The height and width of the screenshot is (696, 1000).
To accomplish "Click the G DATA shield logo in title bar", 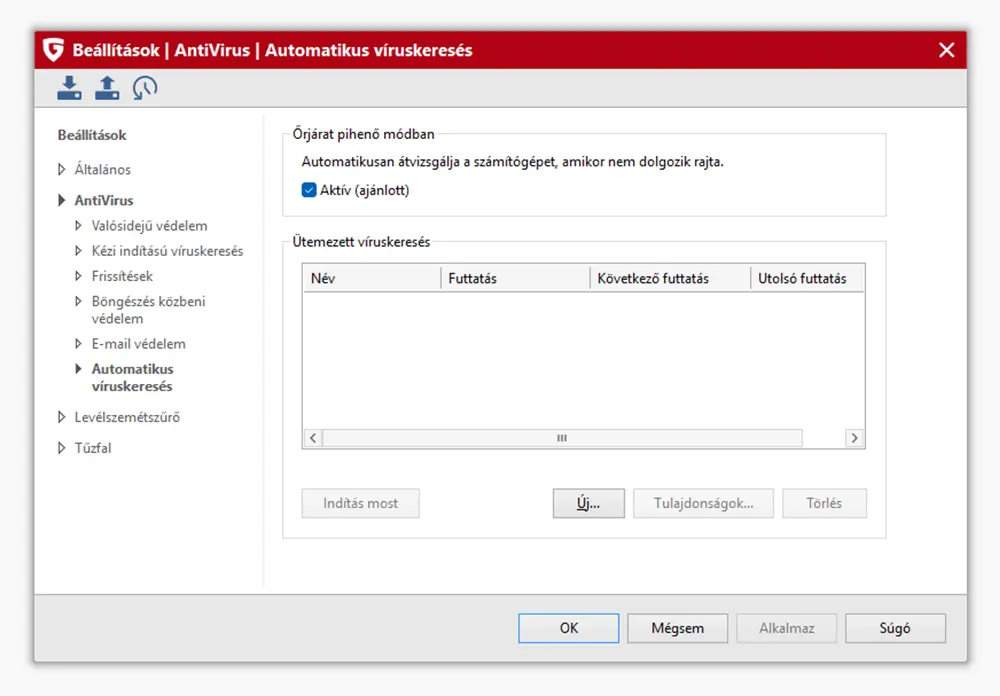I will (x=54, y=50).
